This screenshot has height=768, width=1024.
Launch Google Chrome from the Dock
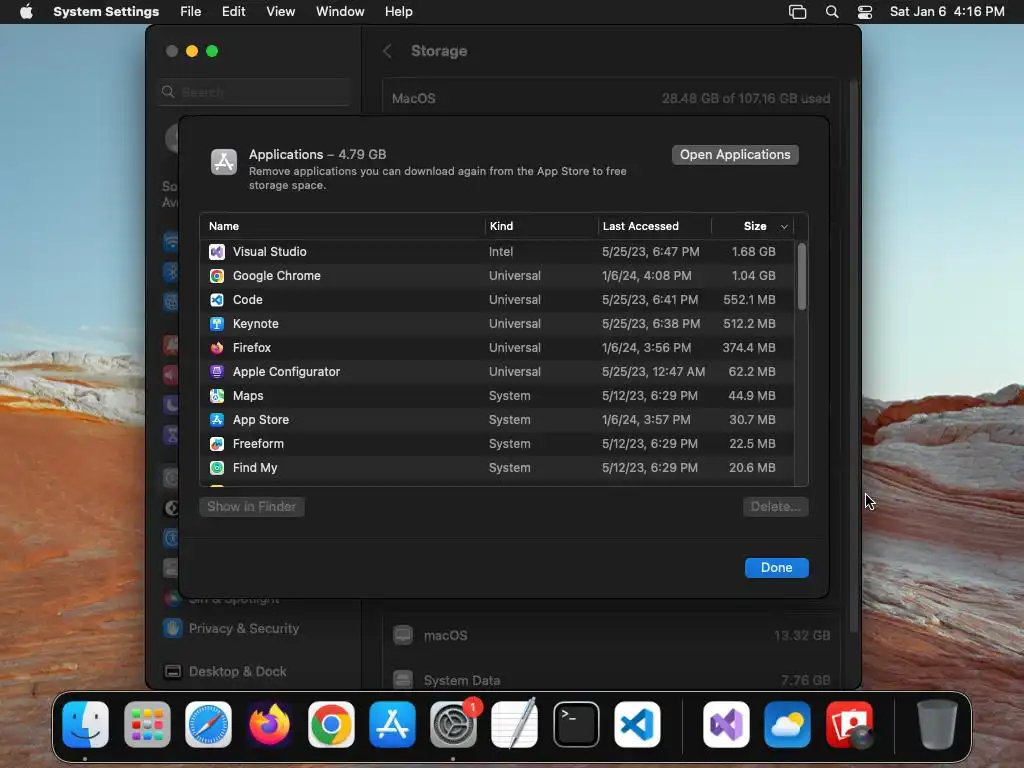point(331,724)
